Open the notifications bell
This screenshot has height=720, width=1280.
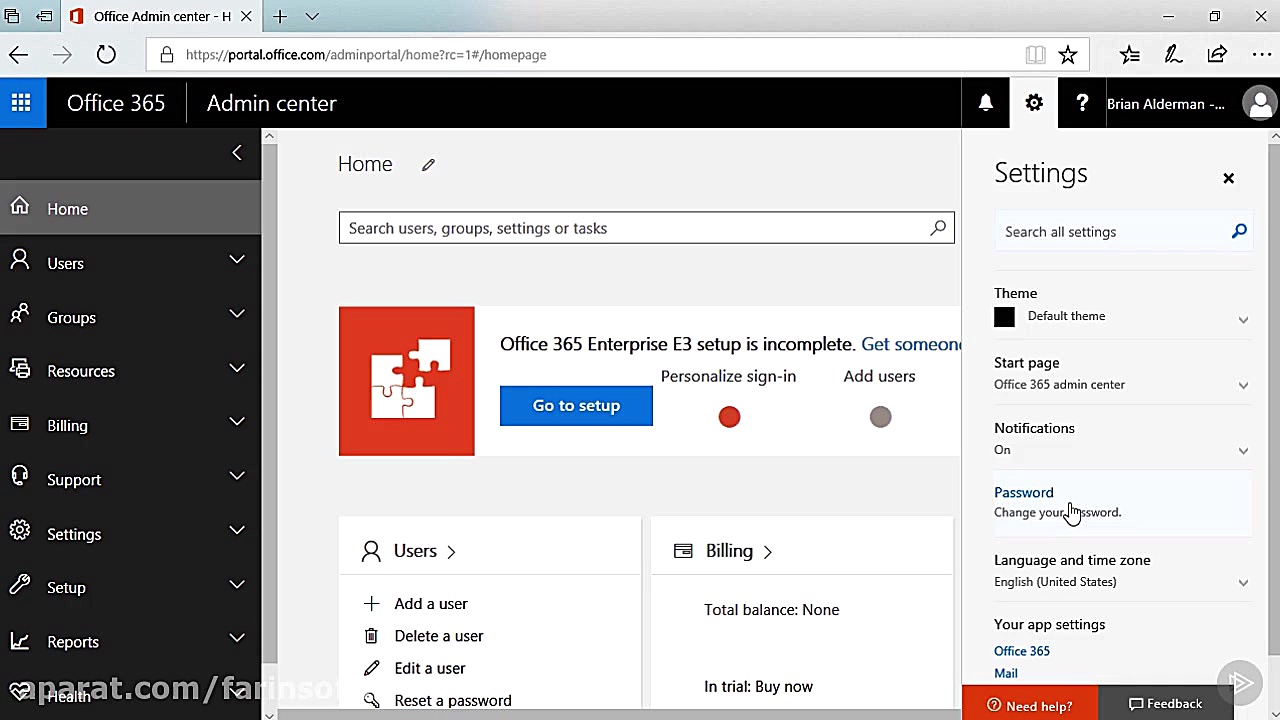[986, 103]
